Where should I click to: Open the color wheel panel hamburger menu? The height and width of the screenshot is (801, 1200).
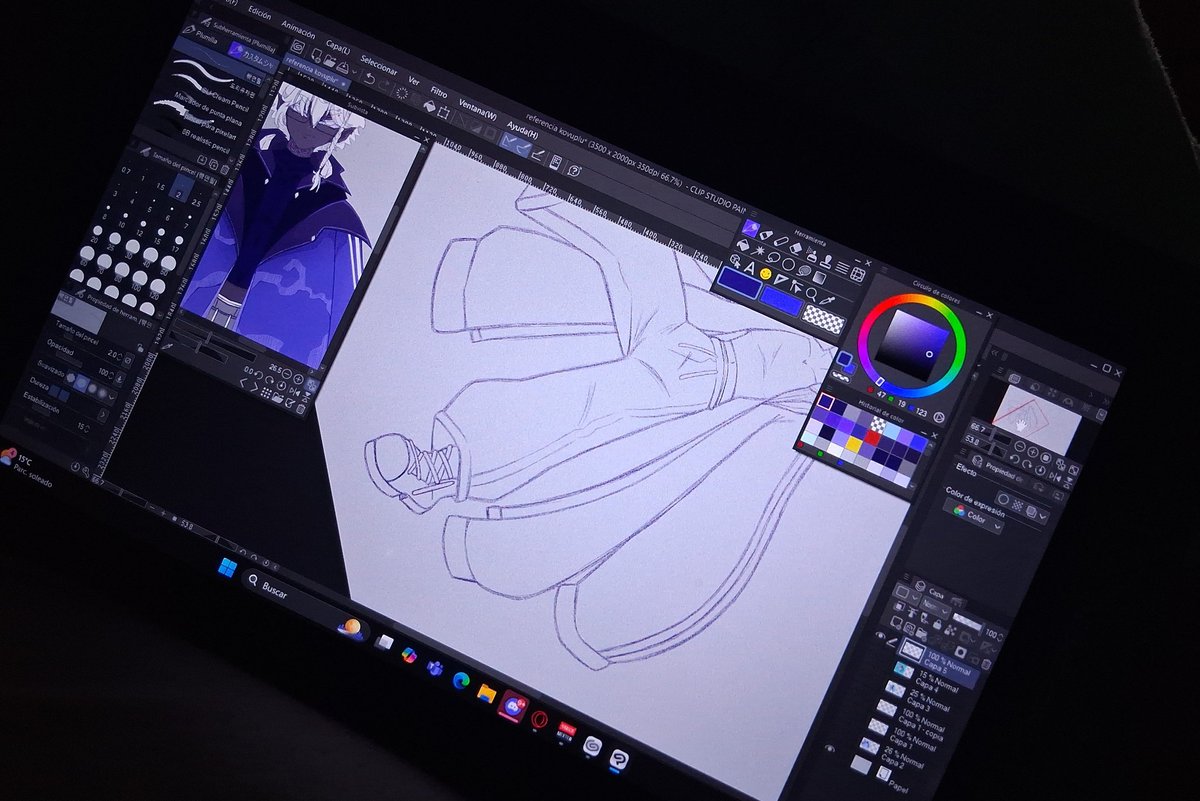[x=884, y=269]
